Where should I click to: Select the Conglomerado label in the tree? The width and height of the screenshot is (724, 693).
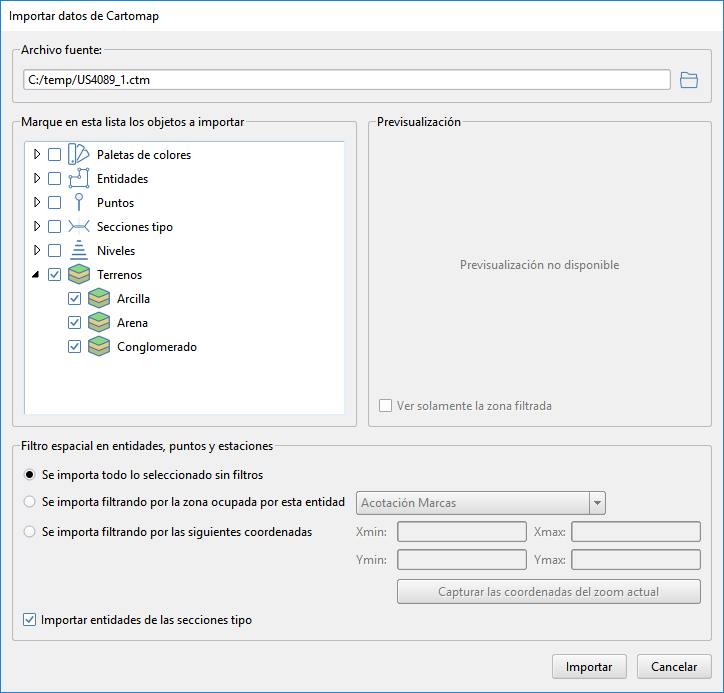[x=157, y=347]
